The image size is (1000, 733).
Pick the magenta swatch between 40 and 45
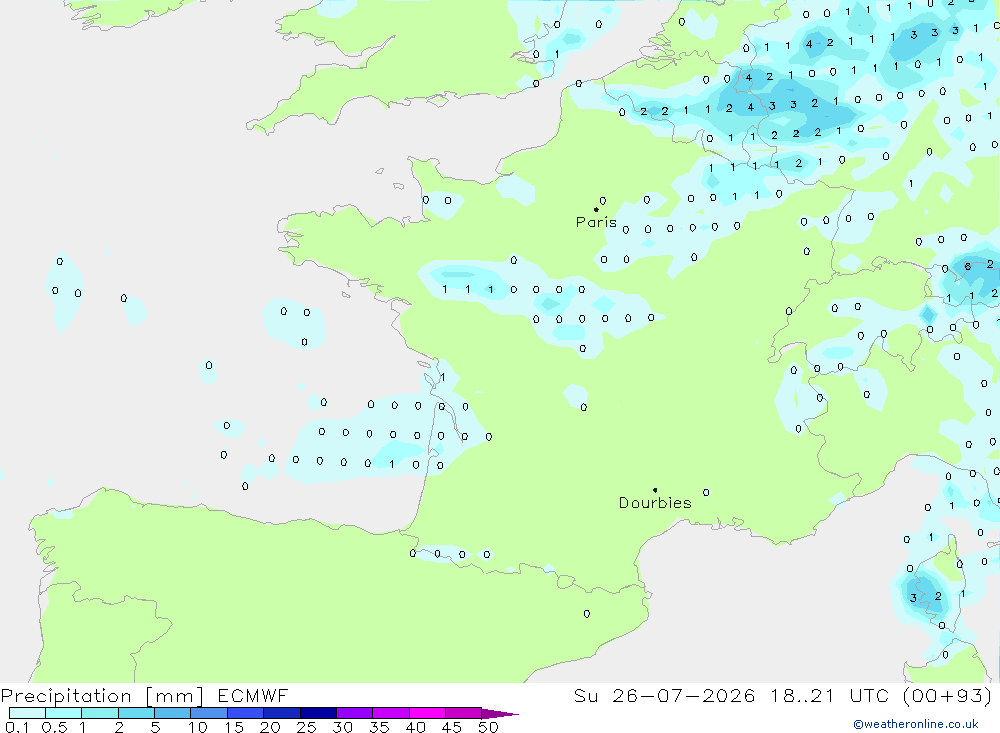point(427,713)
